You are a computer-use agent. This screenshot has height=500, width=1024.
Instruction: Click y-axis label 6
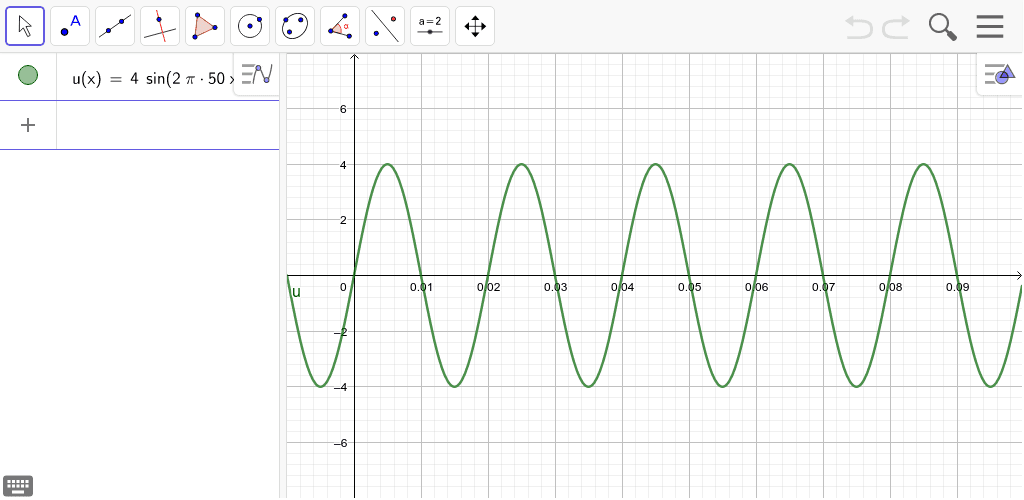click(x=343, y=108)
